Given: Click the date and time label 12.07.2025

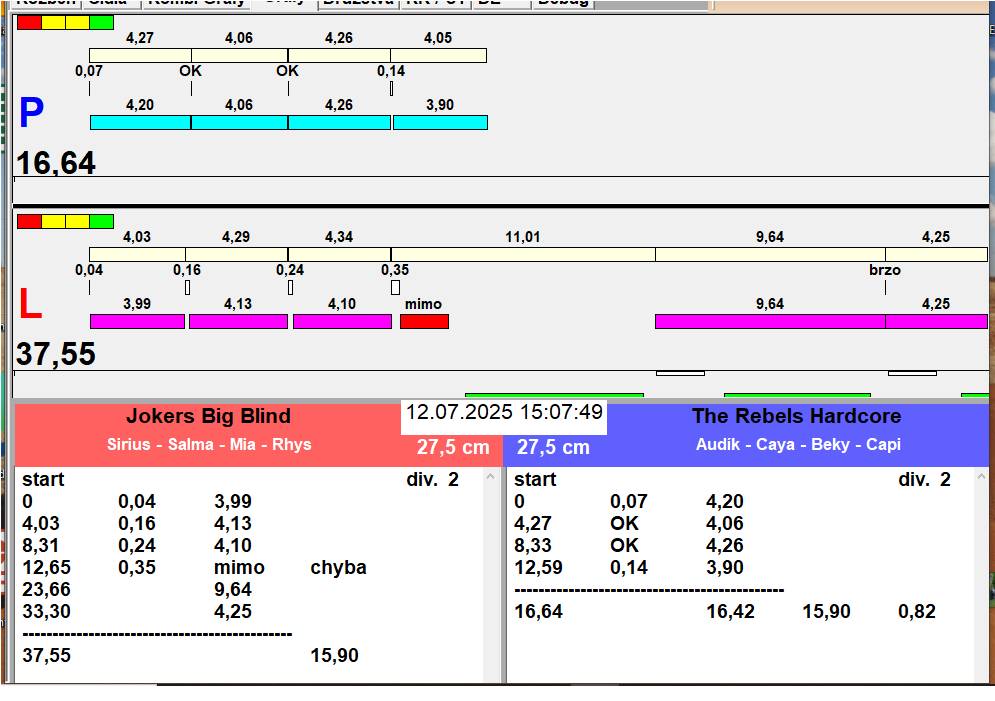Looking at the screenshot, I should point(504,412).
